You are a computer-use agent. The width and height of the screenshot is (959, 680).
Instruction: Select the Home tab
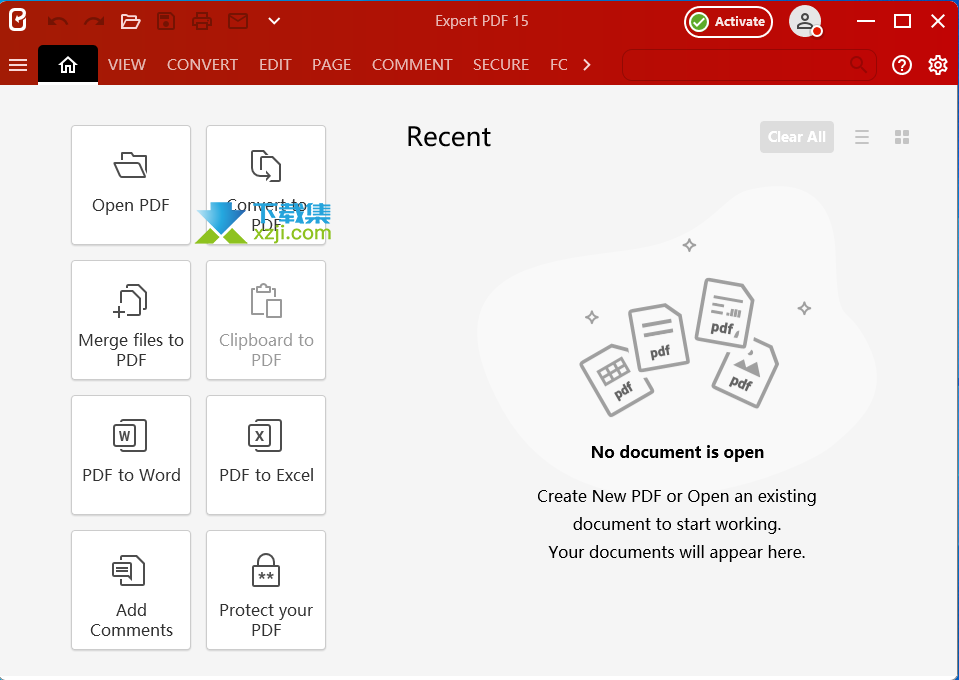click(x=68, y=65)
